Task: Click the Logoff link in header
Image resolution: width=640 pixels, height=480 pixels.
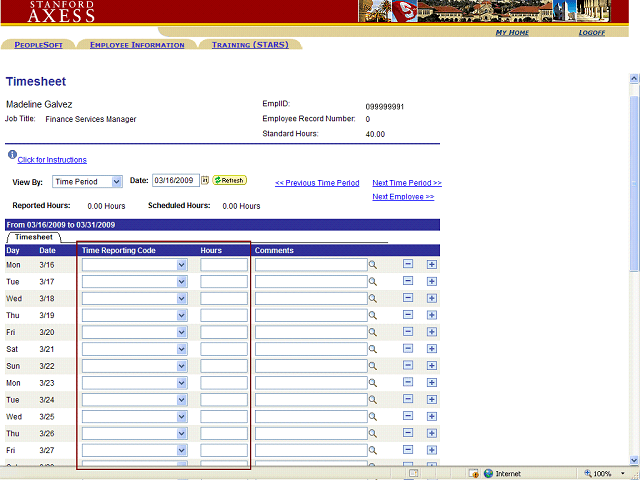Action: pyautogui.click(x=591, y=33)
